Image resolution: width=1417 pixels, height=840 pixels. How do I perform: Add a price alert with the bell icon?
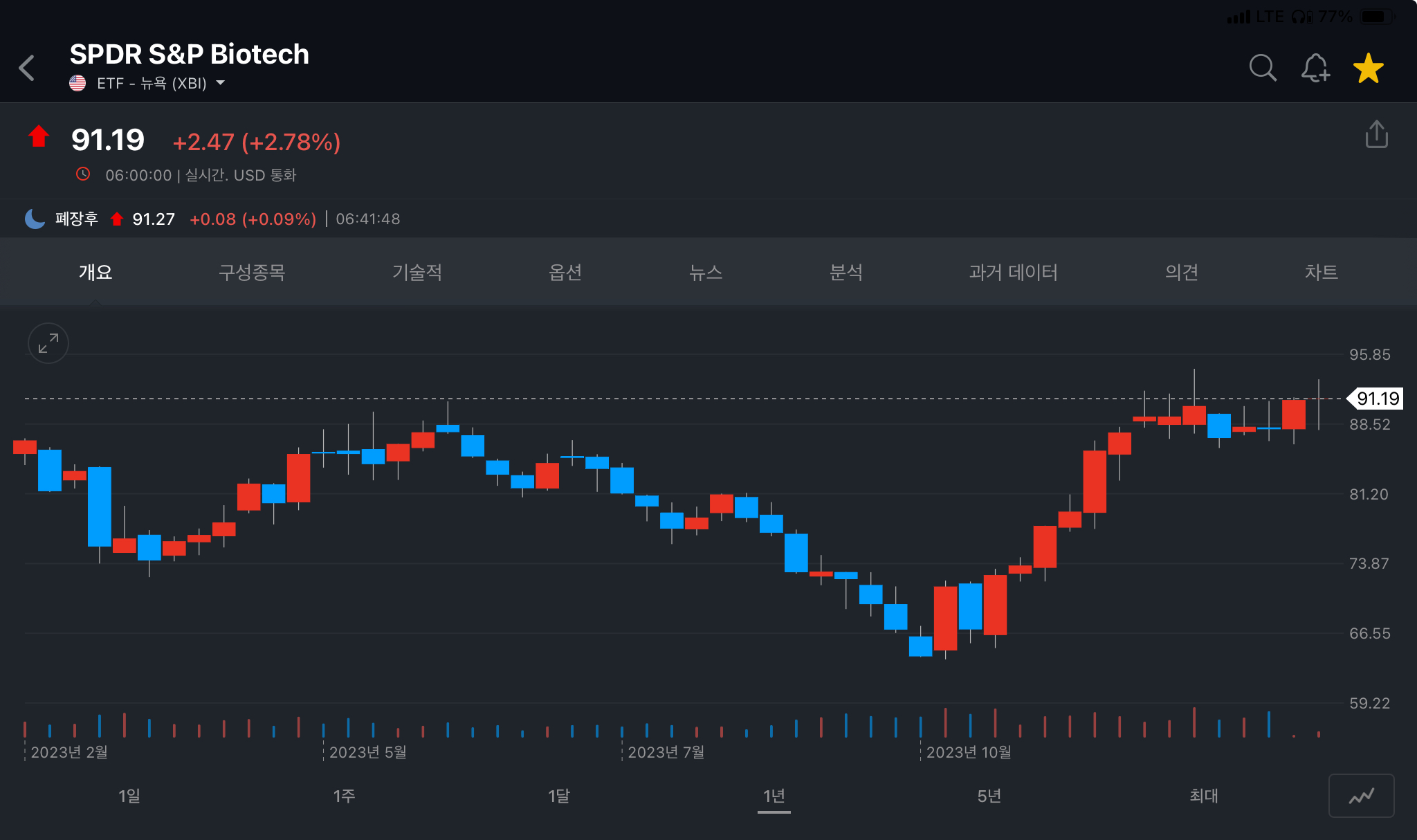pos(1315,68)
